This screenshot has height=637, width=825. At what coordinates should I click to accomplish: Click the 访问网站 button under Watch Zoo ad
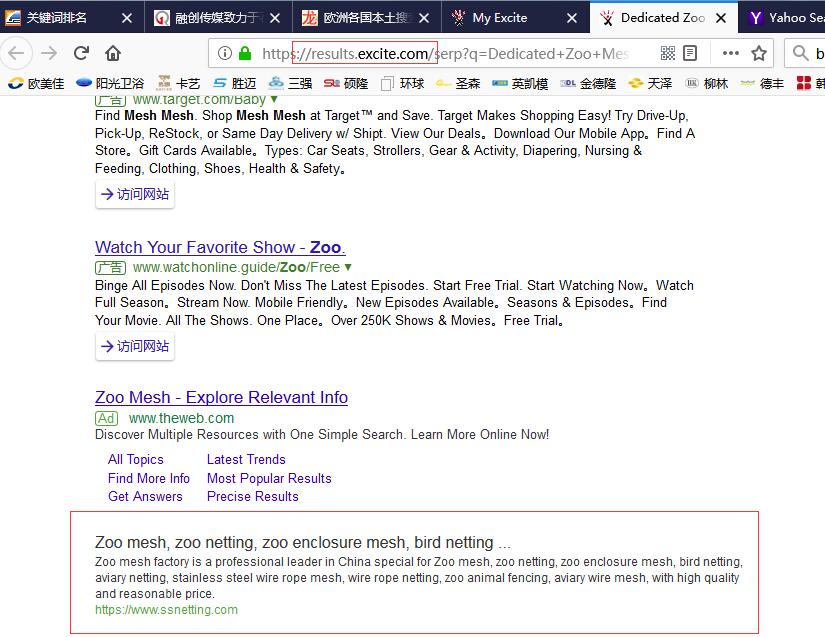[x=135, y=347]
